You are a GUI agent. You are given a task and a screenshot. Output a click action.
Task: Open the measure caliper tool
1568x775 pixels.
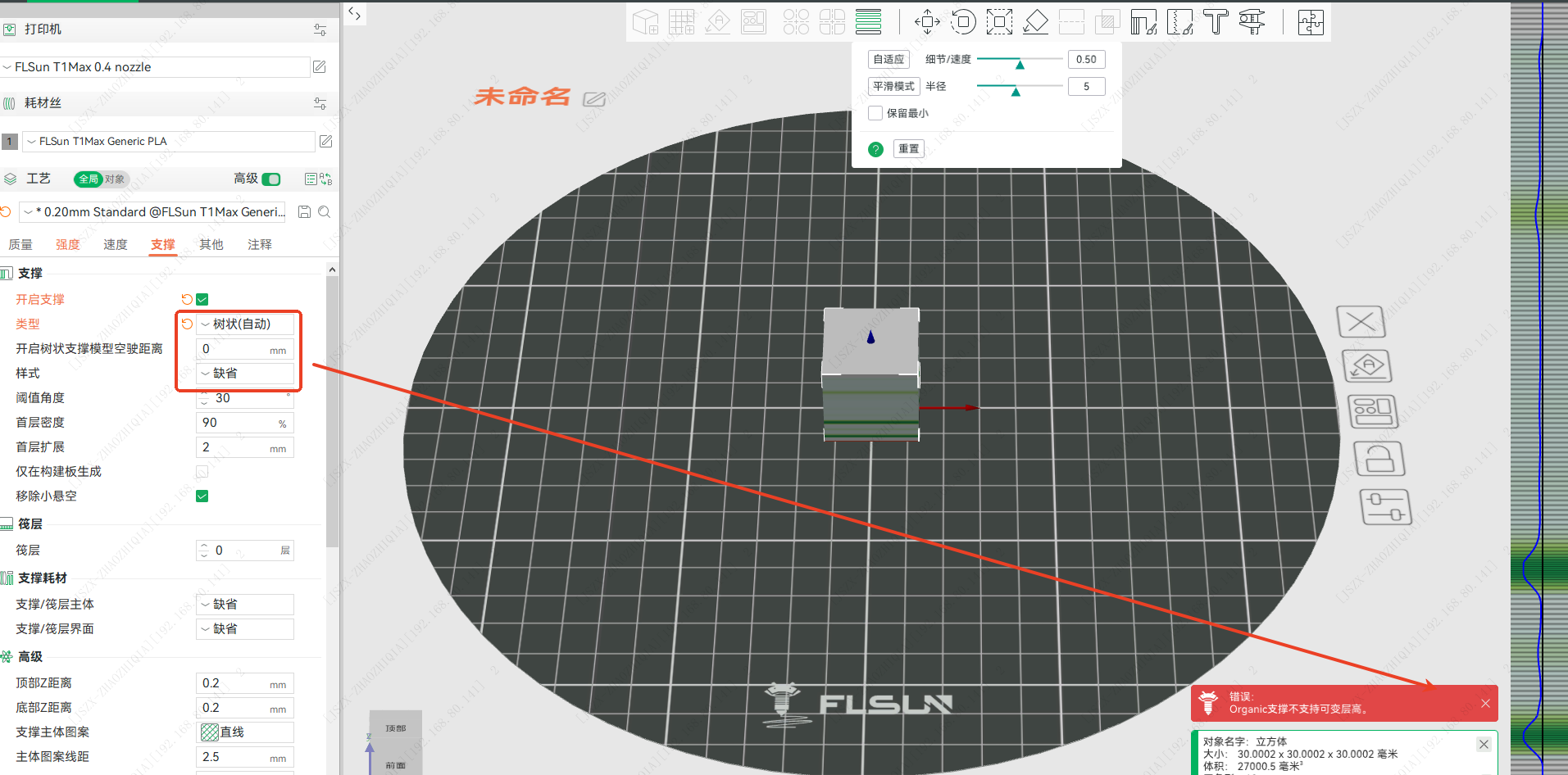1252,22
